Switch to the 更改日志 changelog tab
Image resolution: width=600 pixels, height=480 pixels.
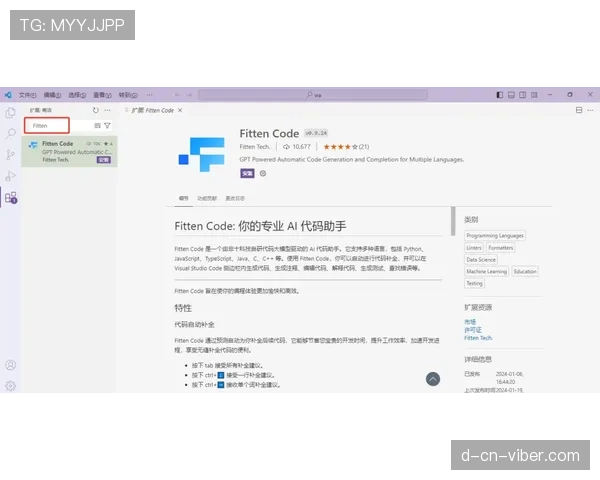tap(235, 198)
